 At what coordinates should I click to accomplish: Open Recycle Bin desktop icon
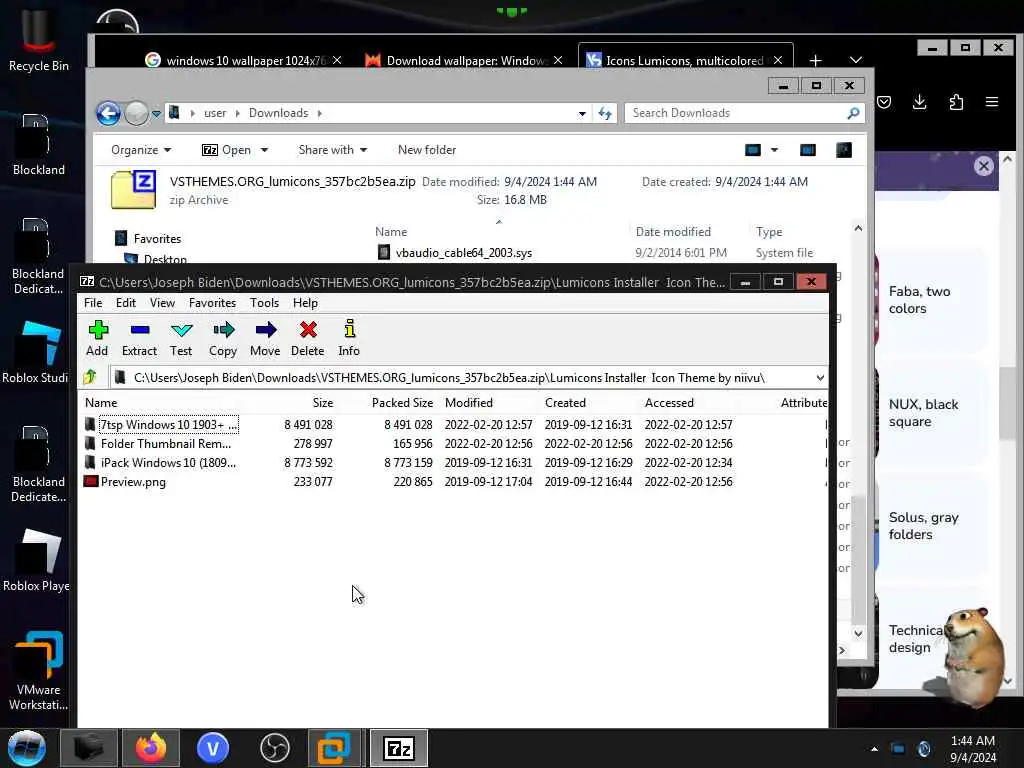coord(38,40)
